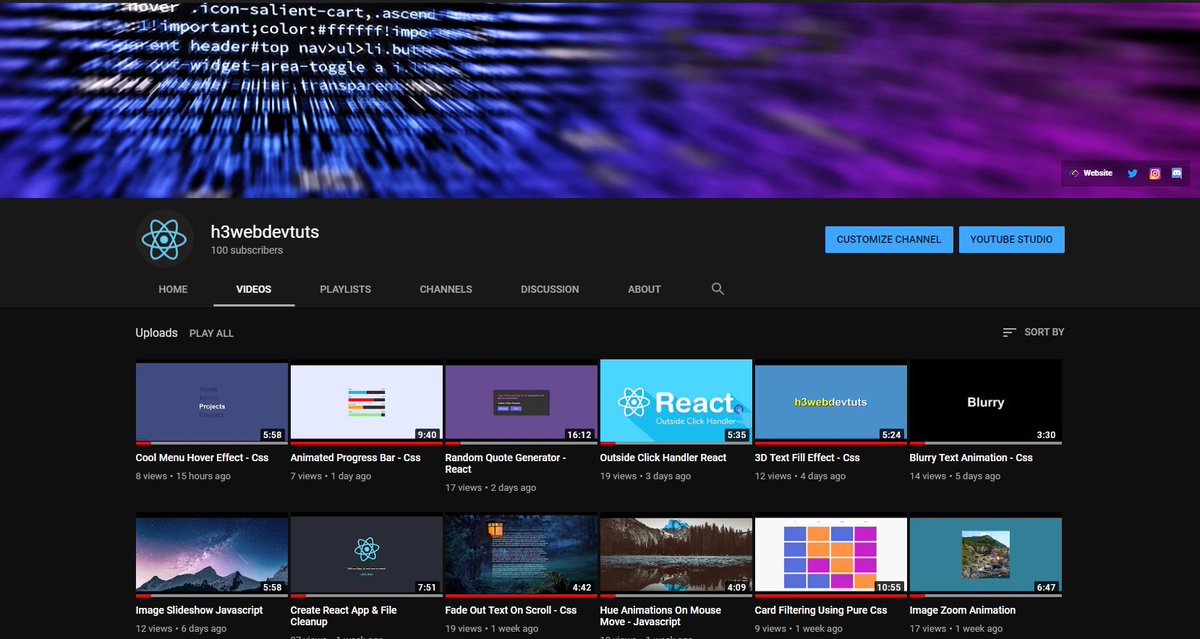Click title 'Fade Out Text On Scroll - Css'
The height and width of the screenshot is (639, 1200).
click(x=511, y=610)
